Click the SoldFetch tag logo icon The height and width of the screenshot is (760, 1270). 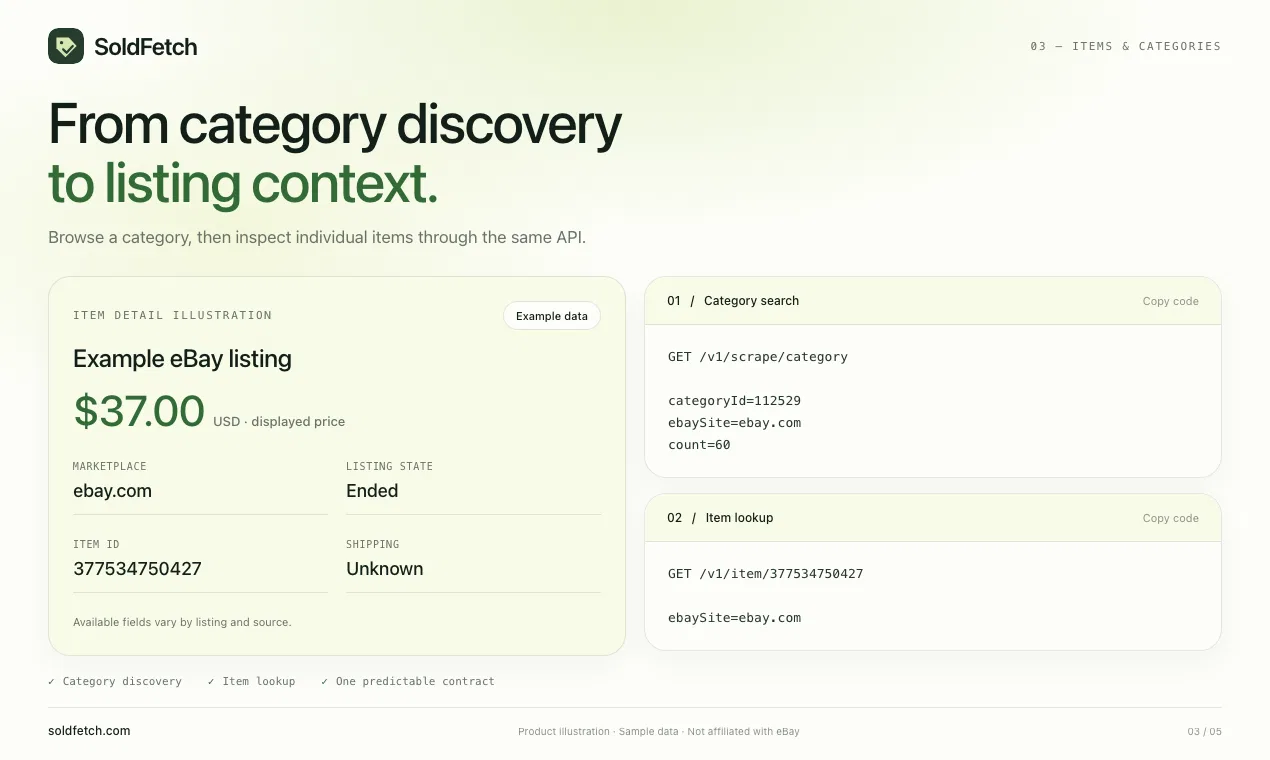coord(66,46)
